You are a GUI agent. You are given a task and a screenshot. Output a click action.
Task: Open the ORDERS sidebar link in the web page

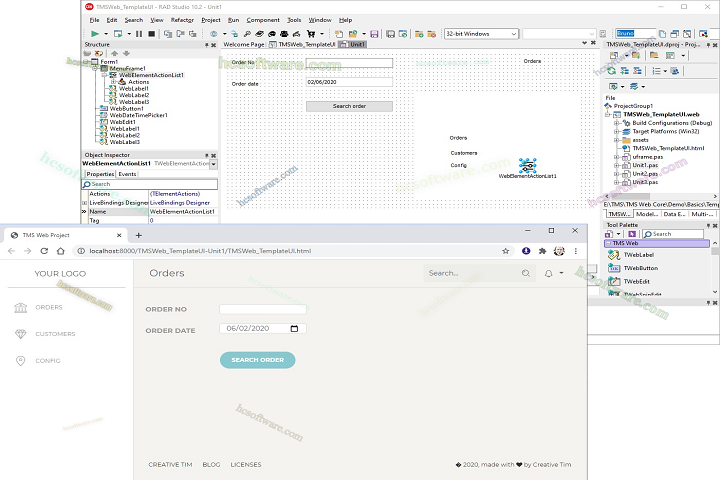(x=49, y=307)
